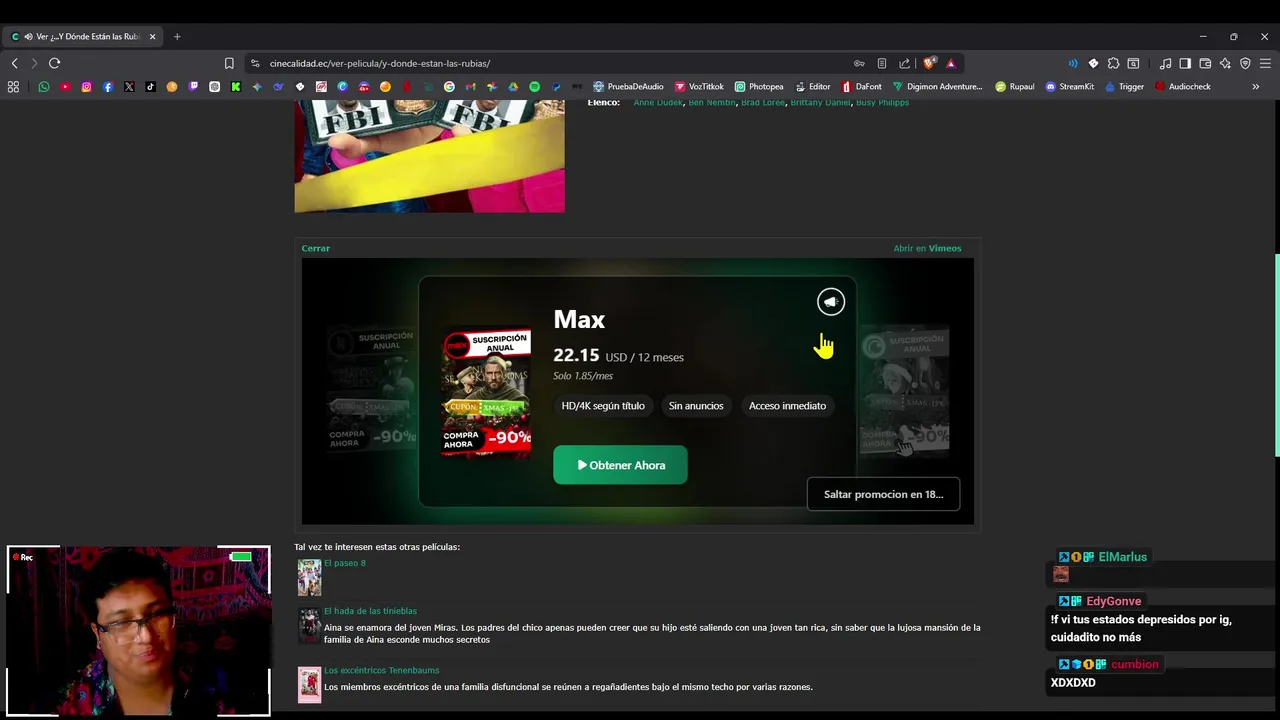Click cast member Busy Philipps link

point(882,102)
